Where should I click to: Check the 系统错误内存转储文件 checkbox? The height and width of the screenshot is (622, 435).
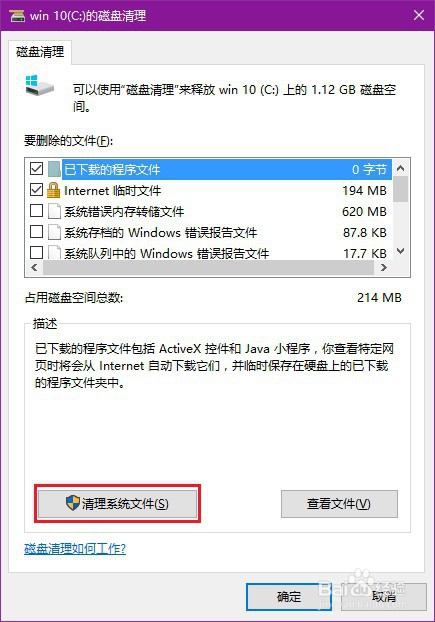pyautogui.click(x=36, y=211)
